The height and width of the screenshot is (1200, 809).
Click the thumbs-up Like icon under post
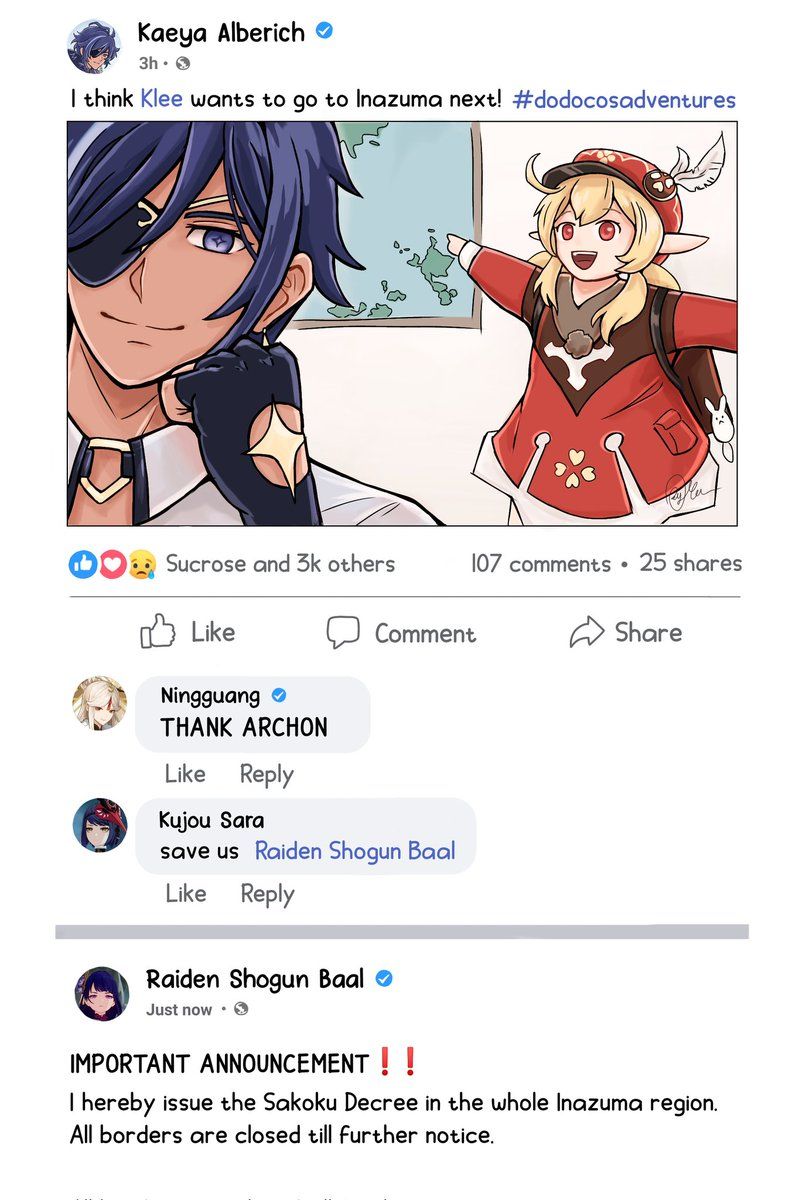pos(158,632)
